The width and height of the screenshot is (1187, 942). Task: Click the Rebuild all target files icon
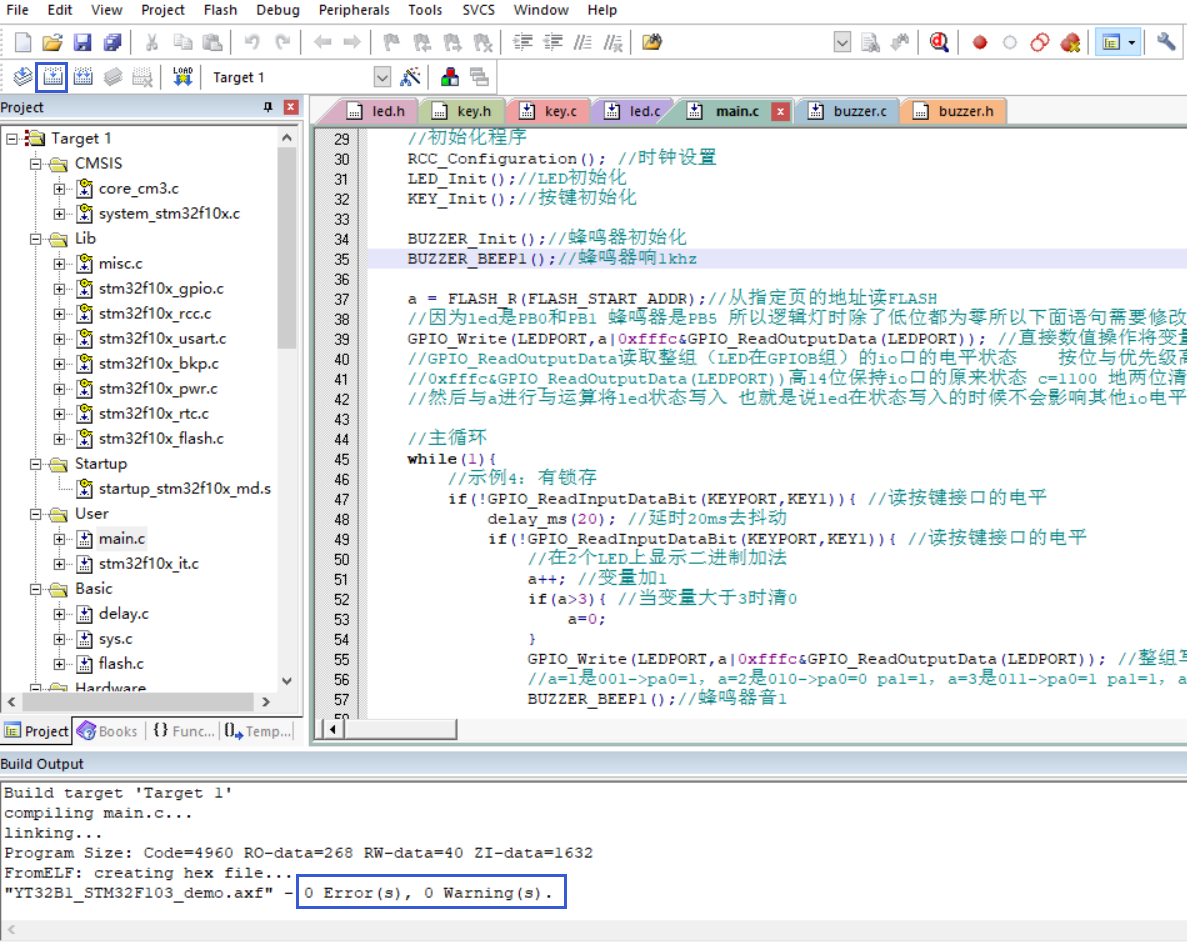click(83, 76)
